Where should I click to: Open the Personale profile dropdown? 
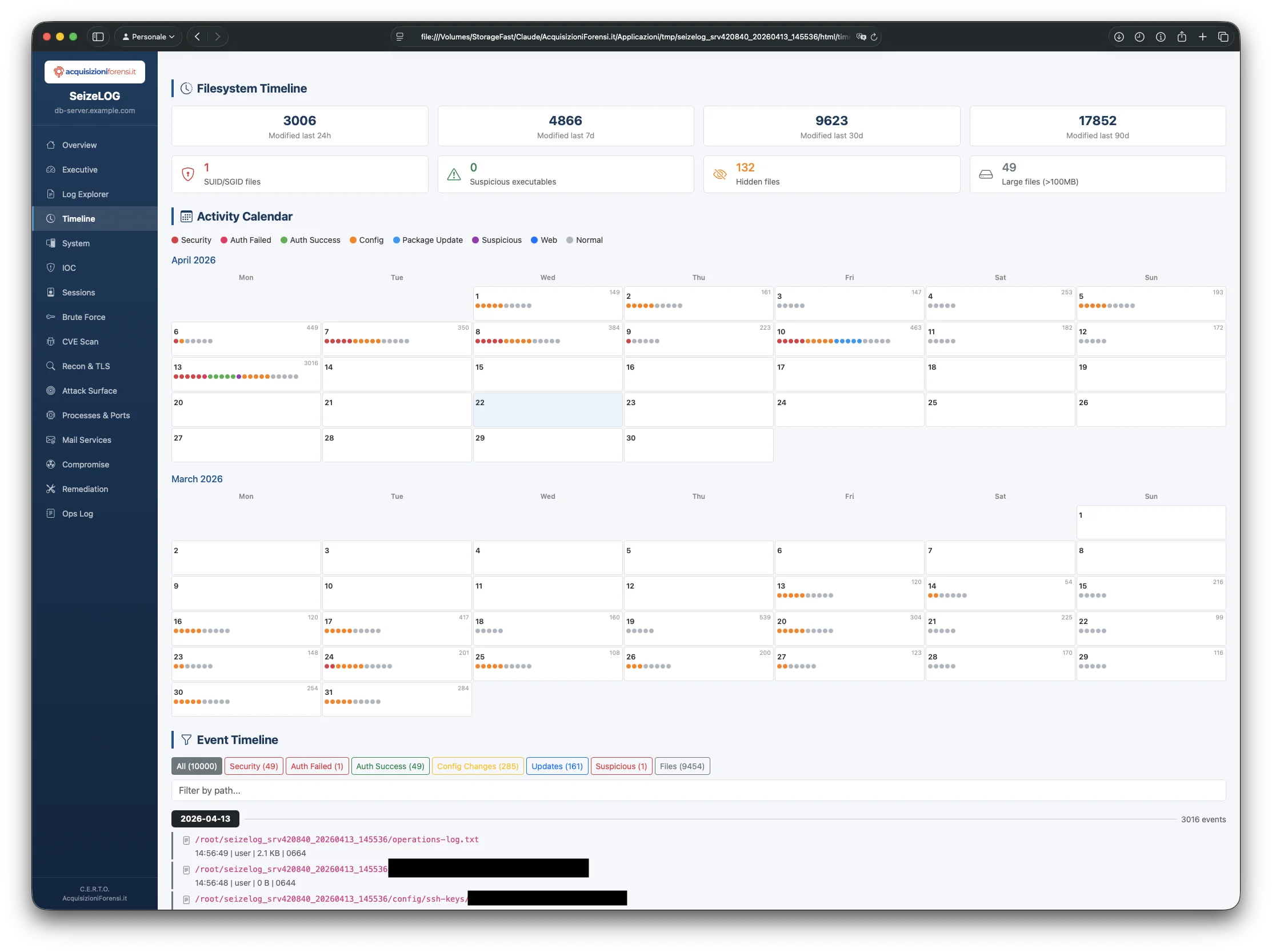147,36
